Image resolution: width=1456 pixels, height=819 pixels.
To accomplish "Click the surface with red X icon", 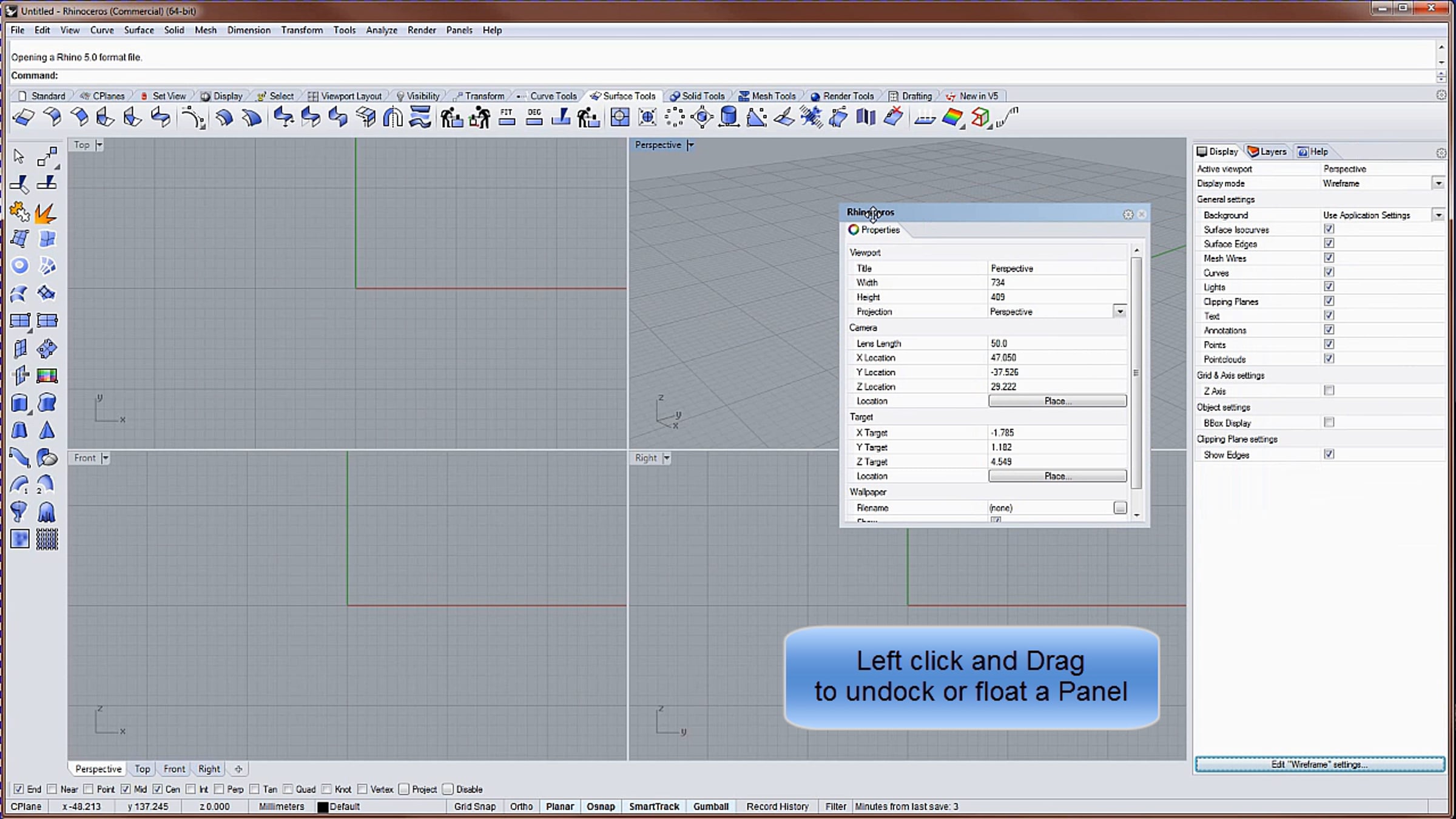I will click(894, 117).
